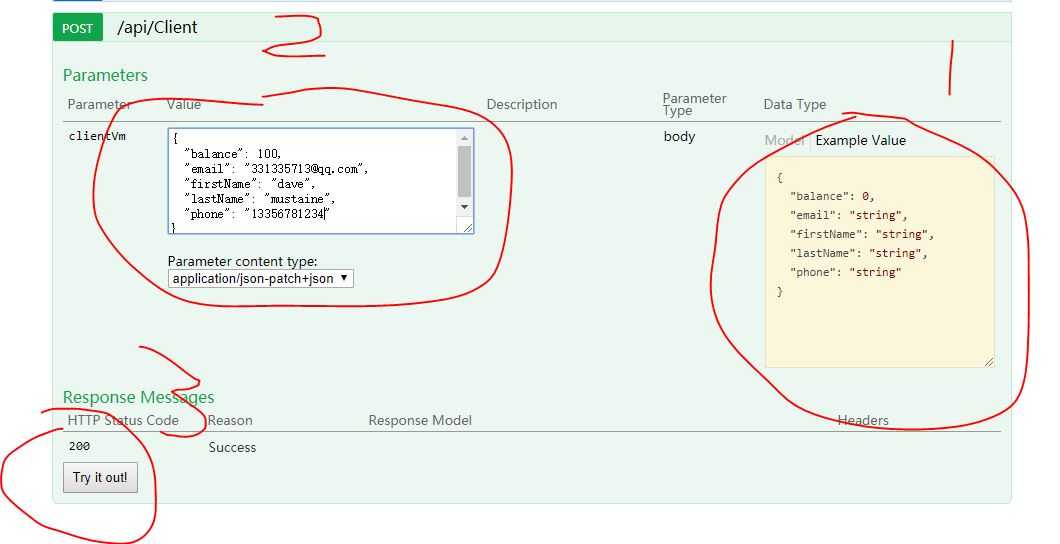The width and height of the screenshot is (1060, 544).
Task: Click the Data Type column header
Action: click(x=795, y=104)
